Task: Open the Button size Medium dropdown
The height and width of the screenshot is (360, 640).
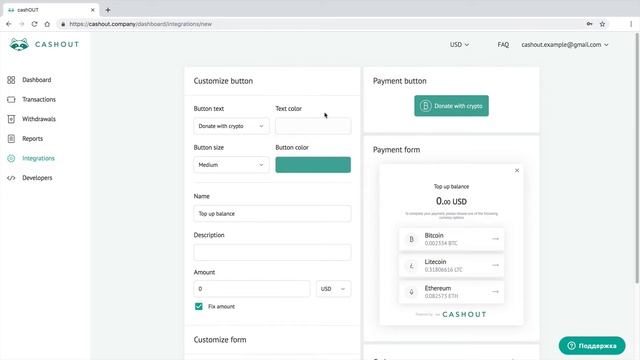Action: pos(231,165)
